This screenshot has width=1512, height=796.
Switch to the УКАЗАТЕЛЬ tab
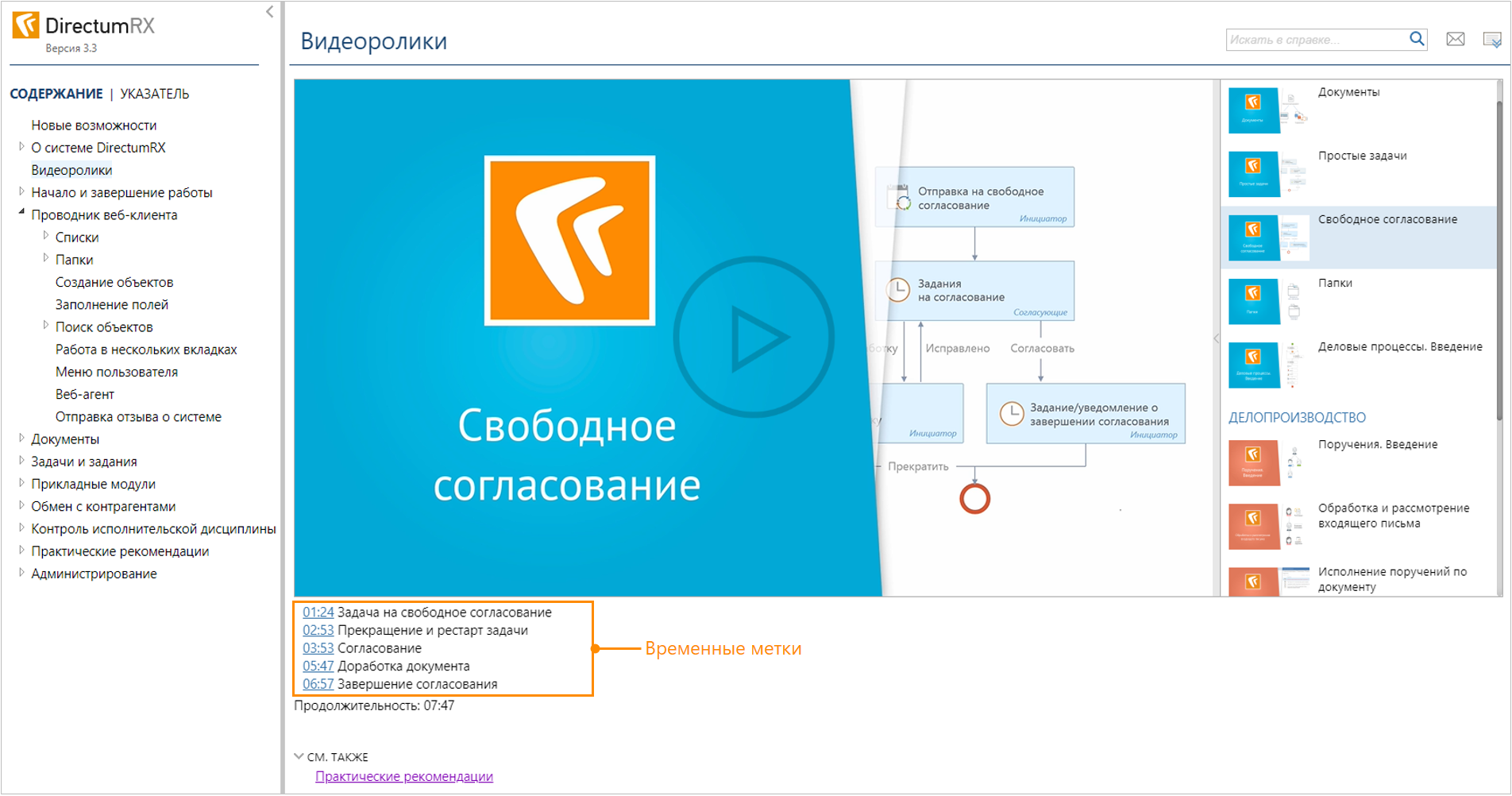[154, 94]
